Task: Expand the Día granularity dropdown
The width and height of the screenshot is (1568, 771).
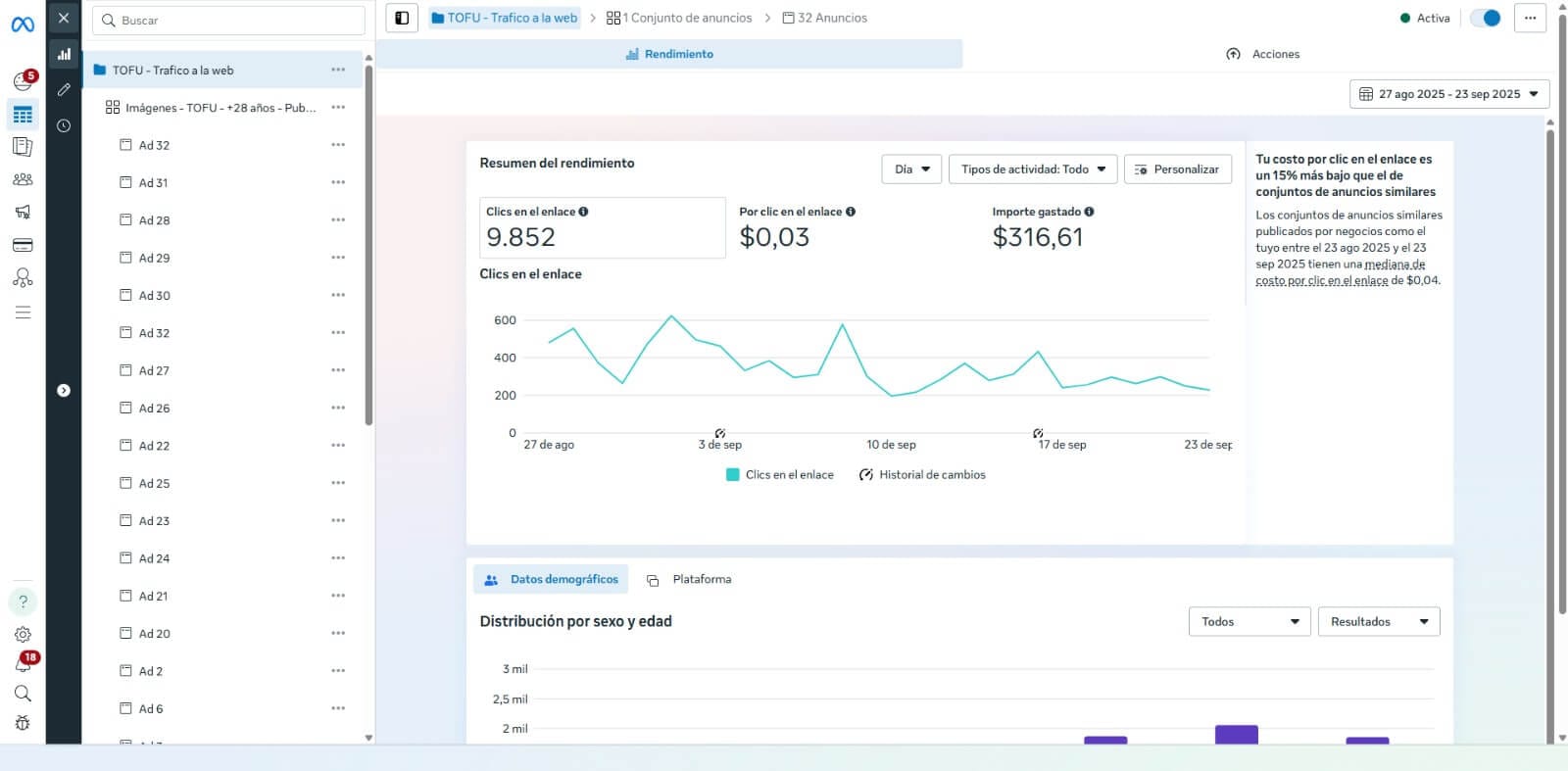Action: pos(911,169)
